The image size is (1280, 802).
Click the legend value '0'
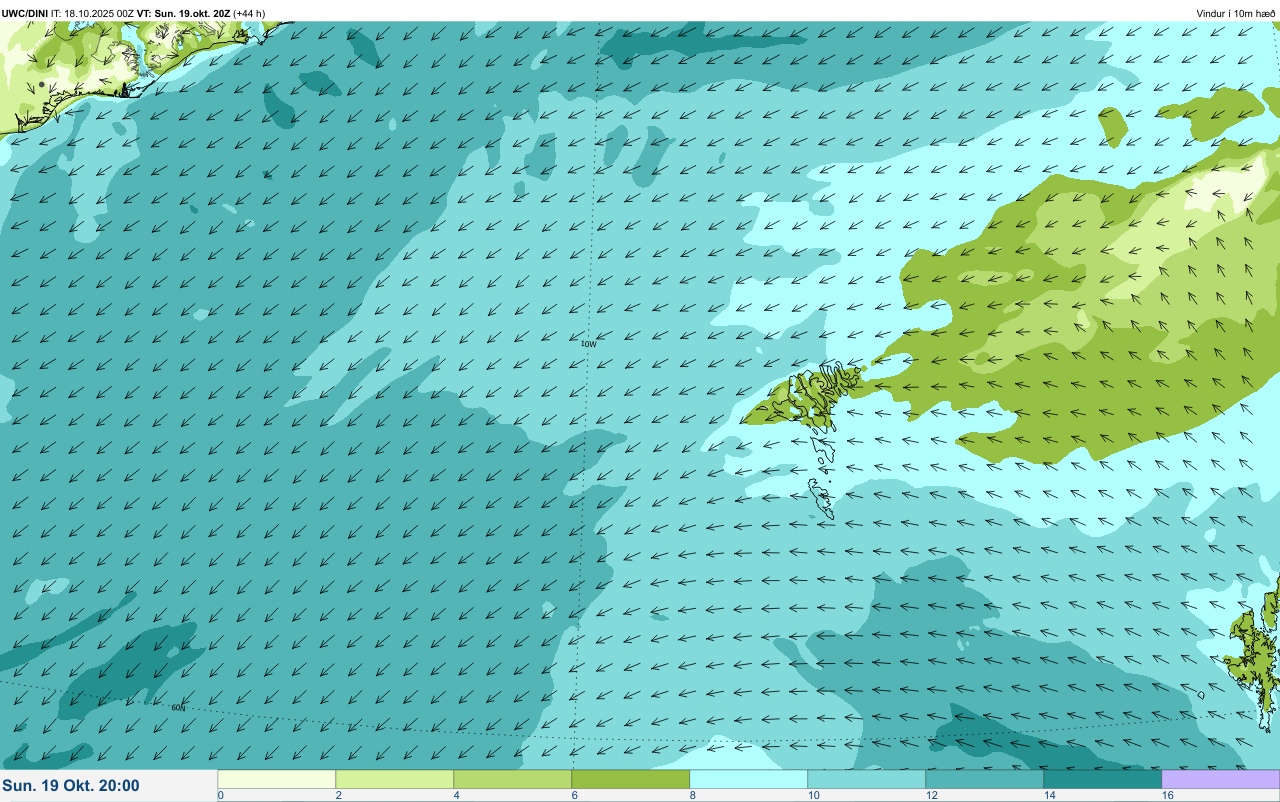click(x=220, y=795)
